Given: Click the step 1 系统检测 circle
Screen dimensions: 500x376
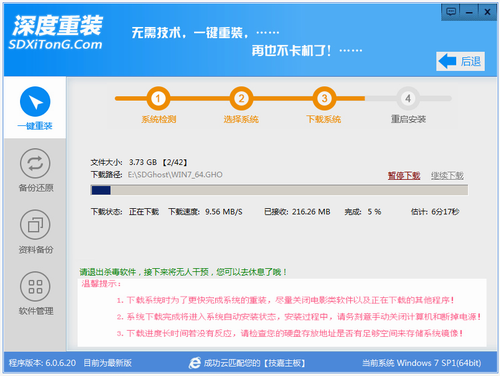Looking at the screenshot, I should click(x=158, y=98).
